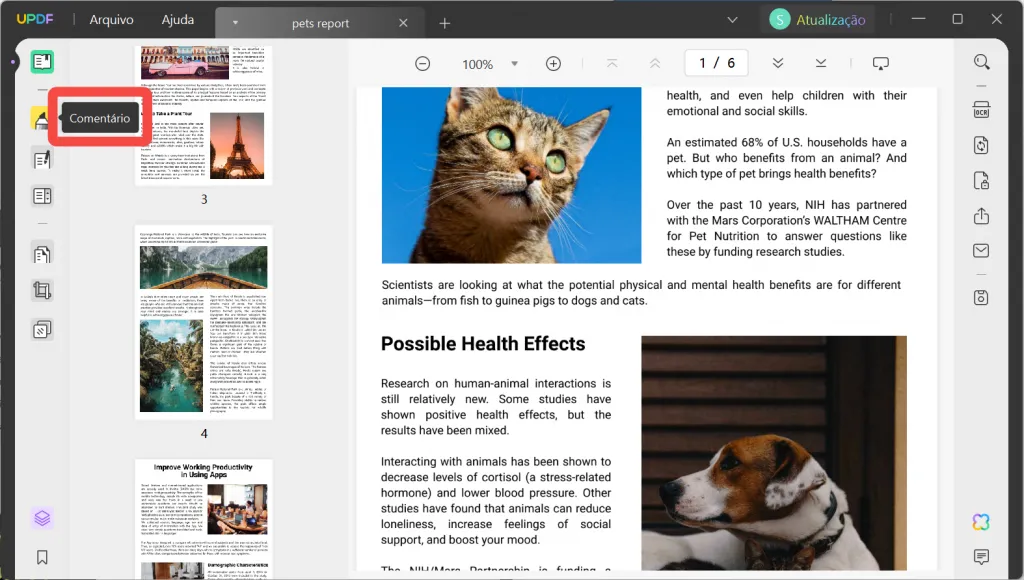Screen dimensions: 1024x580
Task: Go to the previous page arrow
Action: 655,63
